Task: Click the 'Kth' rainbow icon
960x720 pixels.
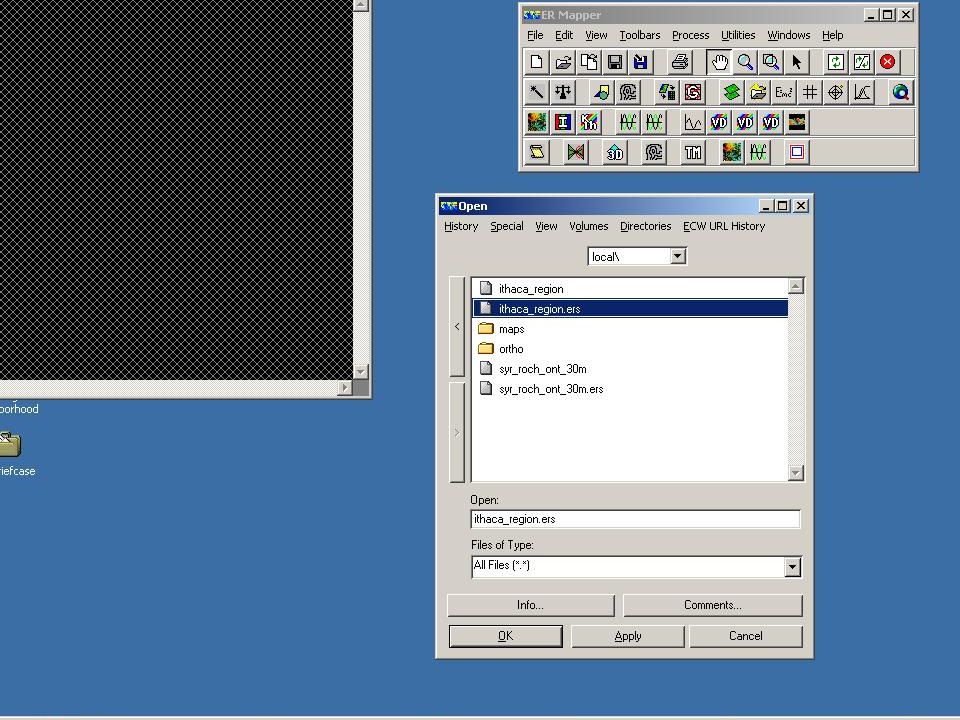Action: [x=589, y=122]
